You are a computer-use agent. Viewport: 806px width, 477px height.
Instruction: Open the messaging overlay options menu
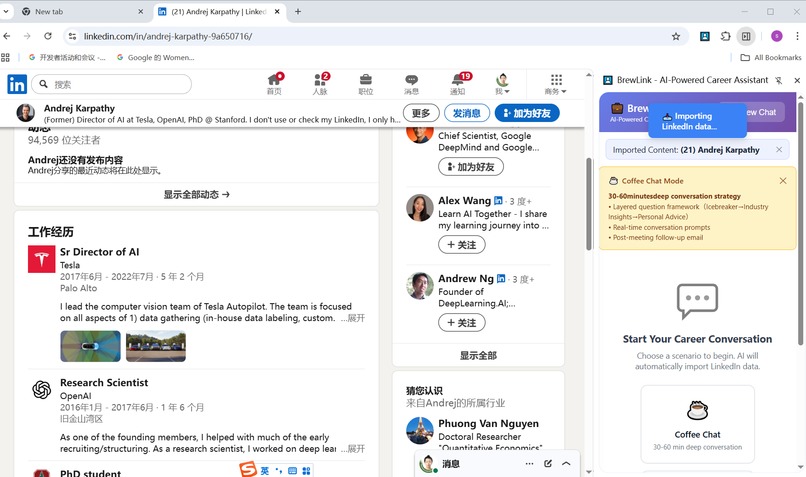point(529,464)
